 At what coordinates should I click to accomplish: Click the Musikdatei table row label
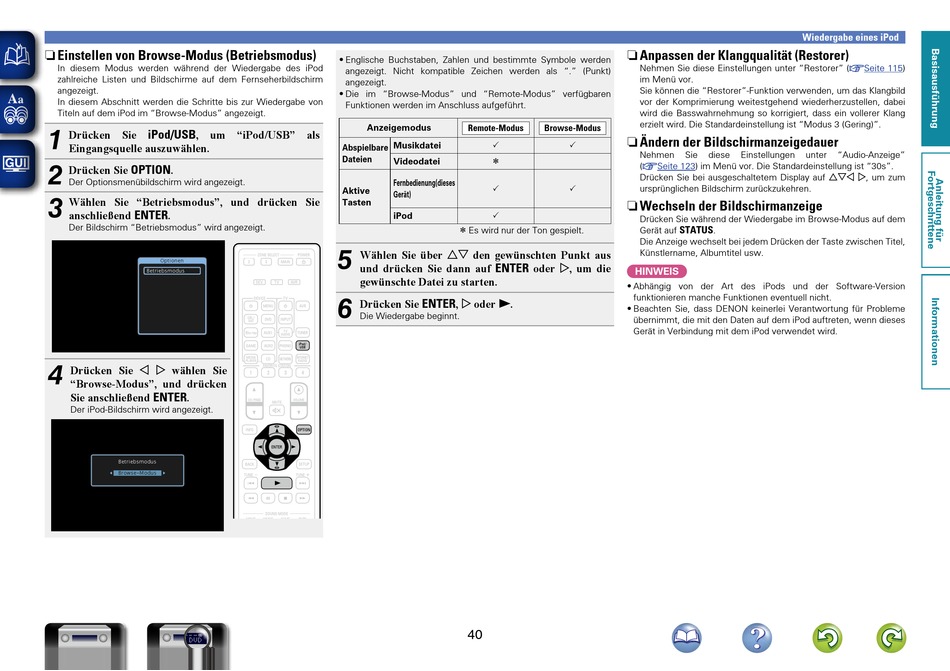(417, 145)
